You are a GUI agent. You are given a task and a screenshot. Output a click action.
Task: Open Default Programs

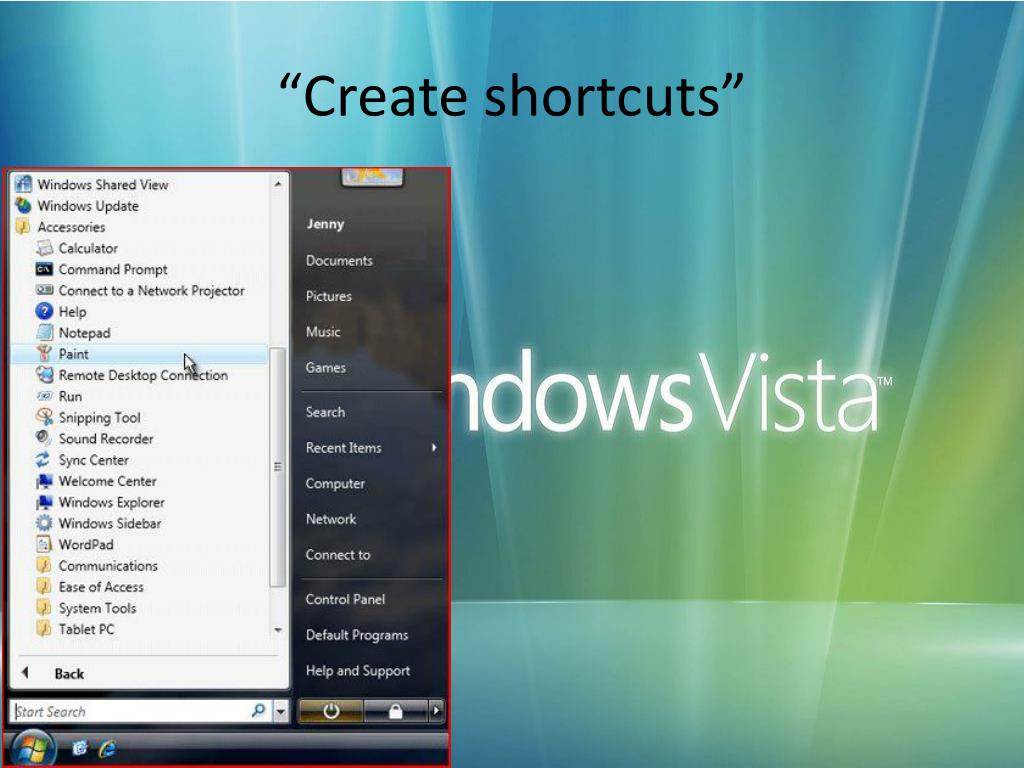[357, 635]
